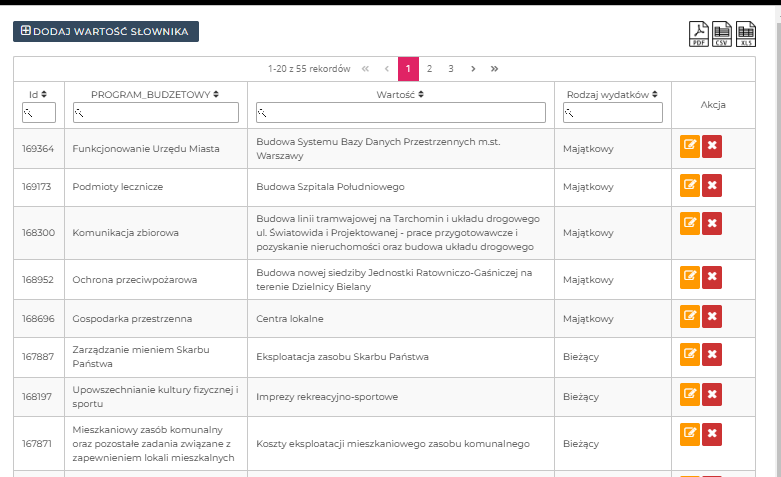Jump to last page of results
The width and height of the screenshot is (781, 477).
pyautogui.click(x=495, y=69)
